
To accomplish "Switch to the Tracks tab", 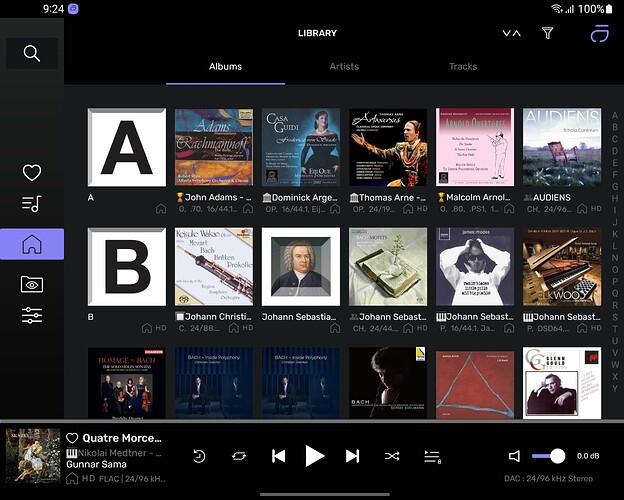I will [x=463, y=66].
